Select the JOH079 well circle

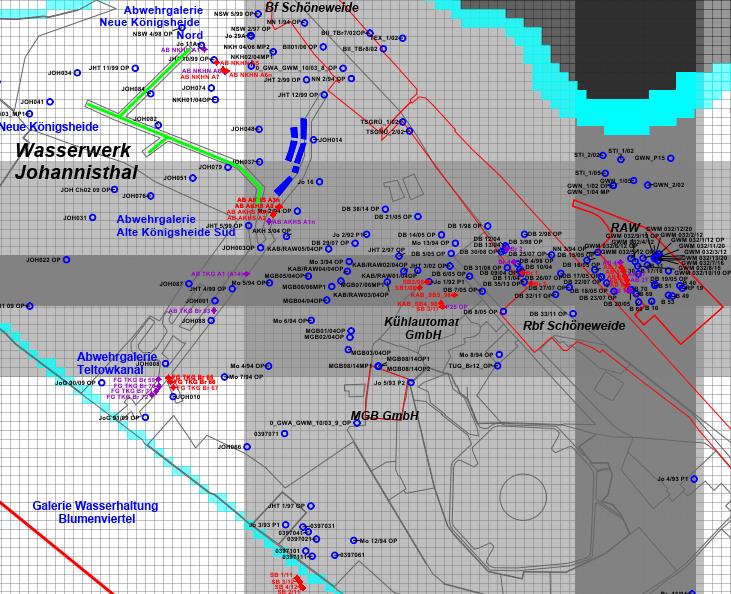228,167
